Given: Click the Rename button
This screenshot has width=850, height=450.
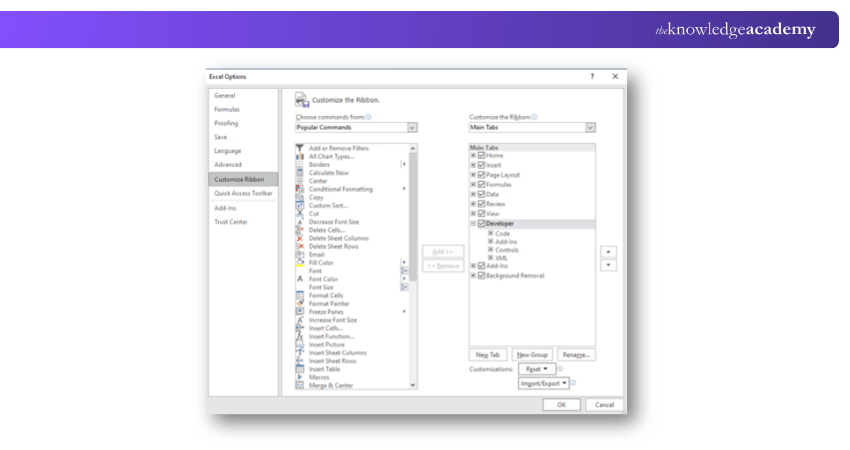Looking at the screenshot, I should (x=576, y=355).
